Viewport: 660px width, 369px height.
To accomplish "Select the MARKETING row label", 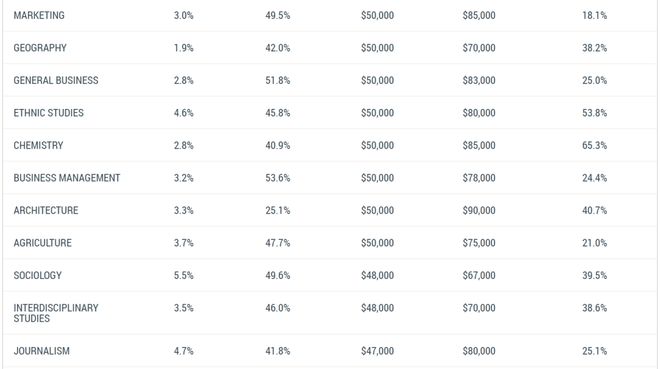I will [39, 16].
